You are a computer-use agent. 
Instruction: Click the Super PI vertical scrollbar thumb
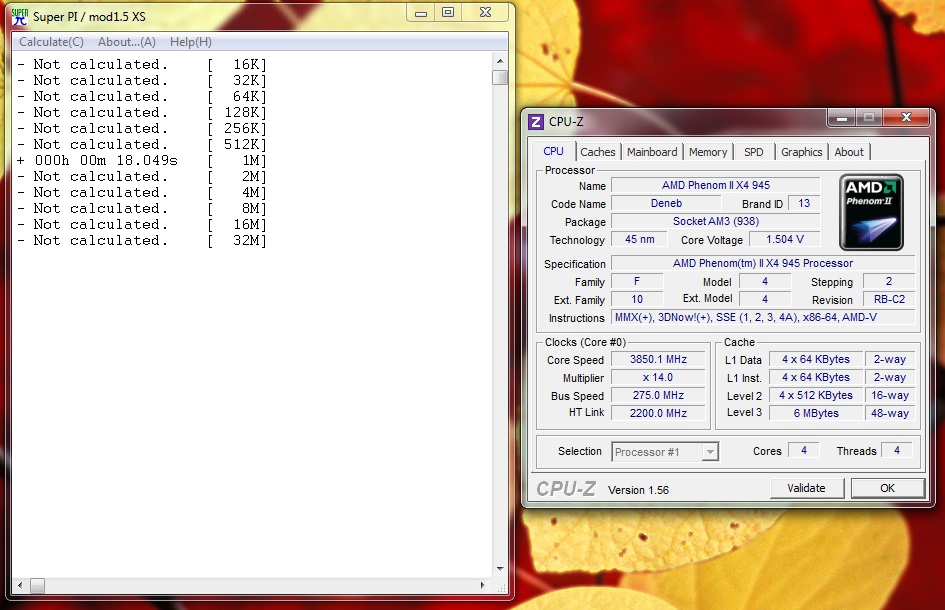(500, 78)
